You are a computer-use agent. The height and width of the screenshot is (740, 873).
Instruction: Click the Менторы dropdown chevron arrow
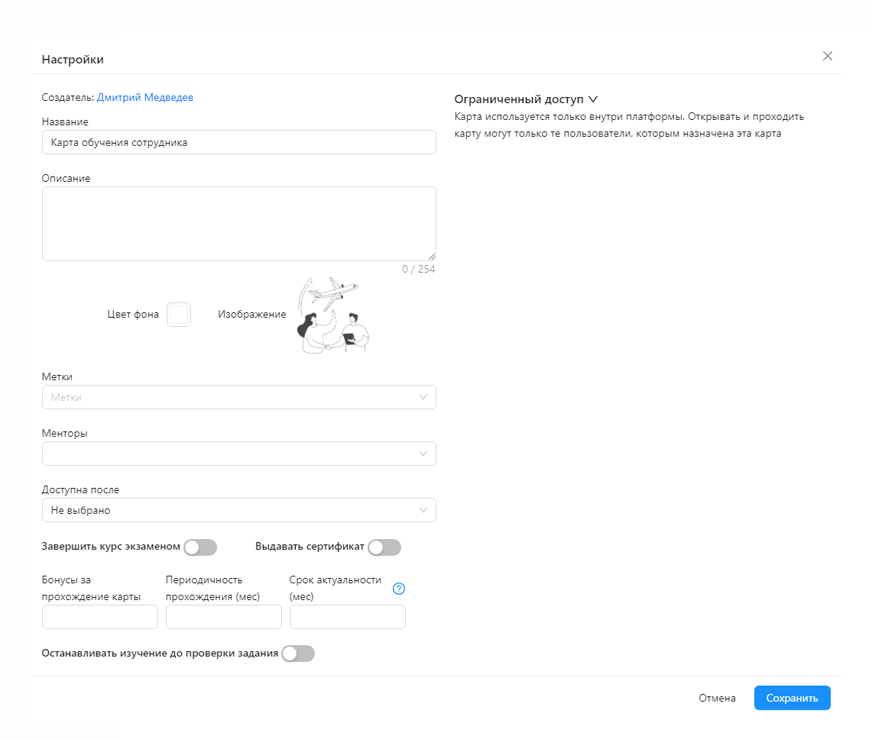[x=423, y=453]
